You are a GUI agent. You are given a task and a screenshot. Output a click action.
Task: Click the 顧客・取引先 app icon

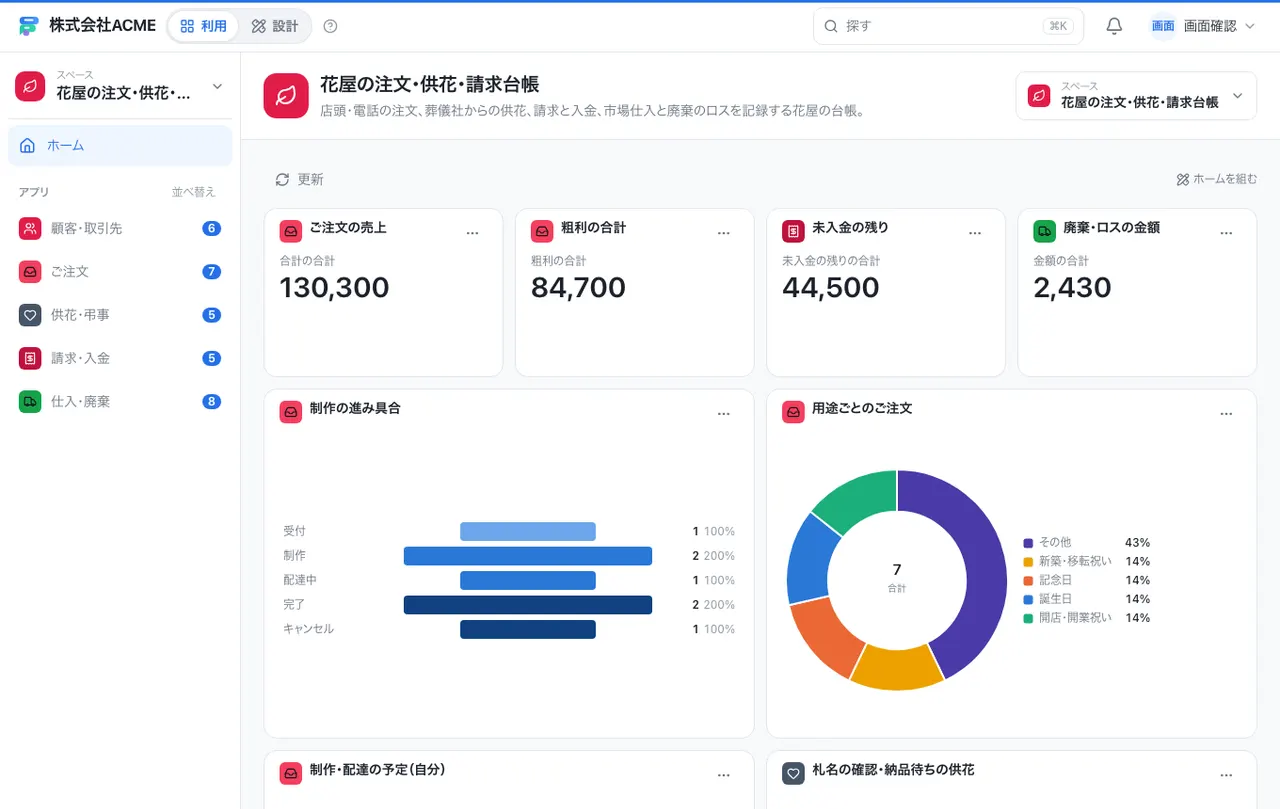[x=30, y=228]
